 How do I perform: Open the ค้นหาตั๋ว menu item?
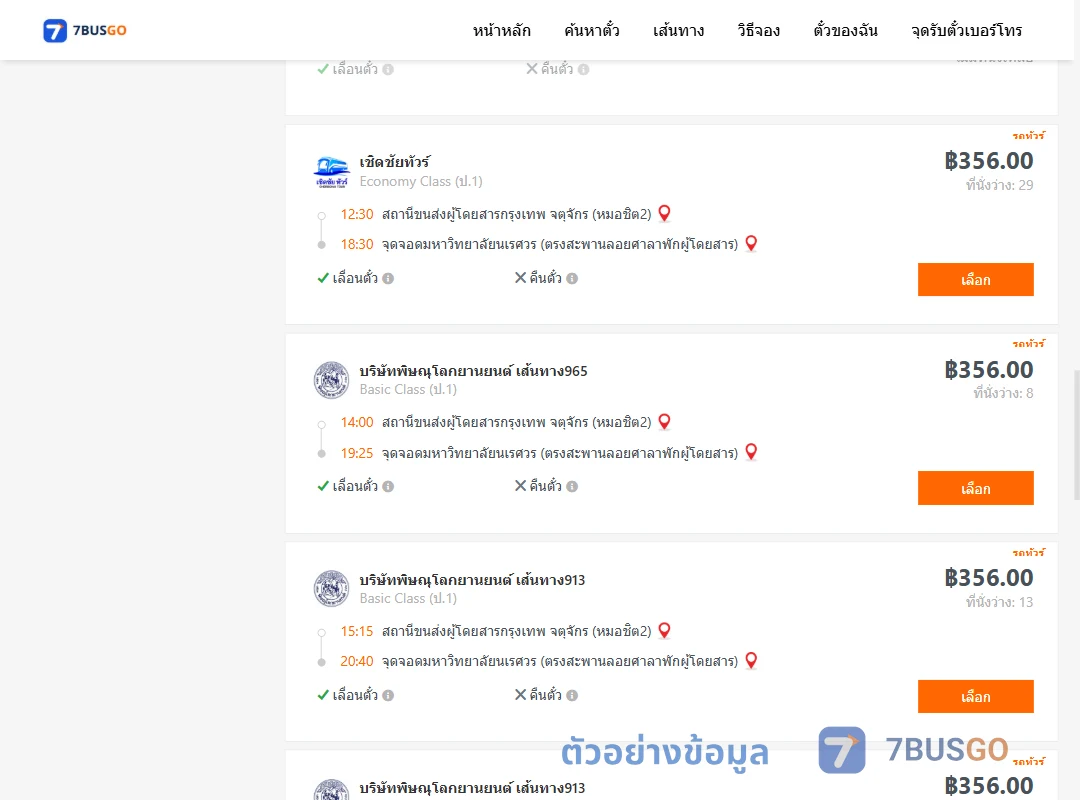(592, 30)
